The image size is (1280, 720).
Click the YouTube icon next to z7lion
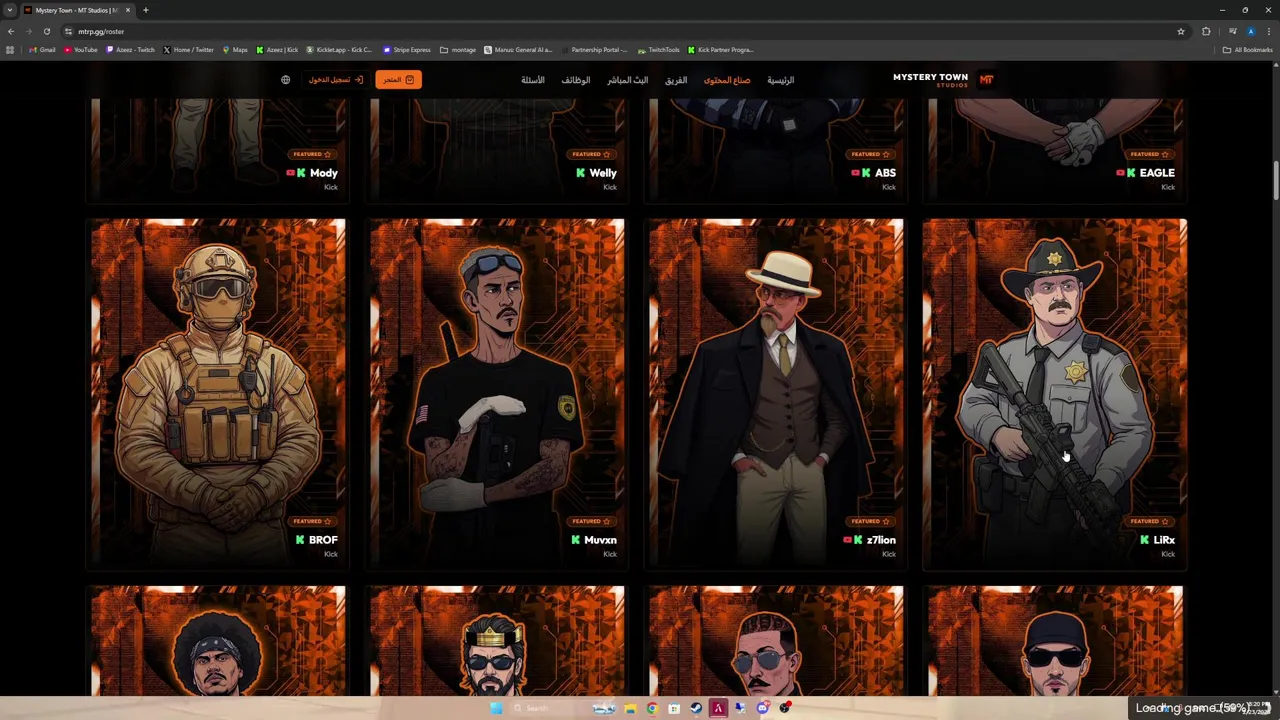(848, 540)
